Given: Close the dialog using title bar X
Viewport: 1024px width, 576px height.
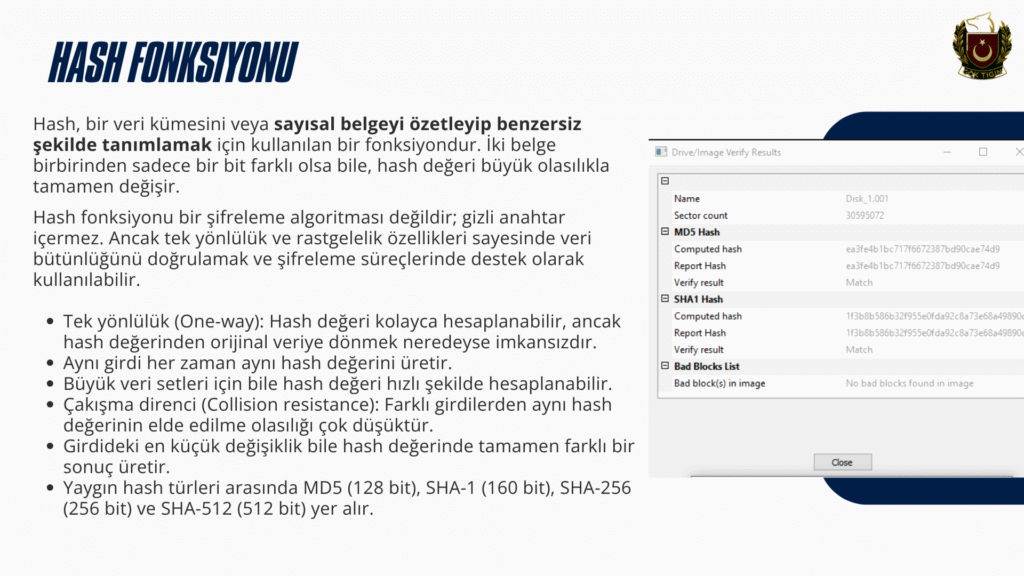Looking at the screenshot, I should point(1018,152).
